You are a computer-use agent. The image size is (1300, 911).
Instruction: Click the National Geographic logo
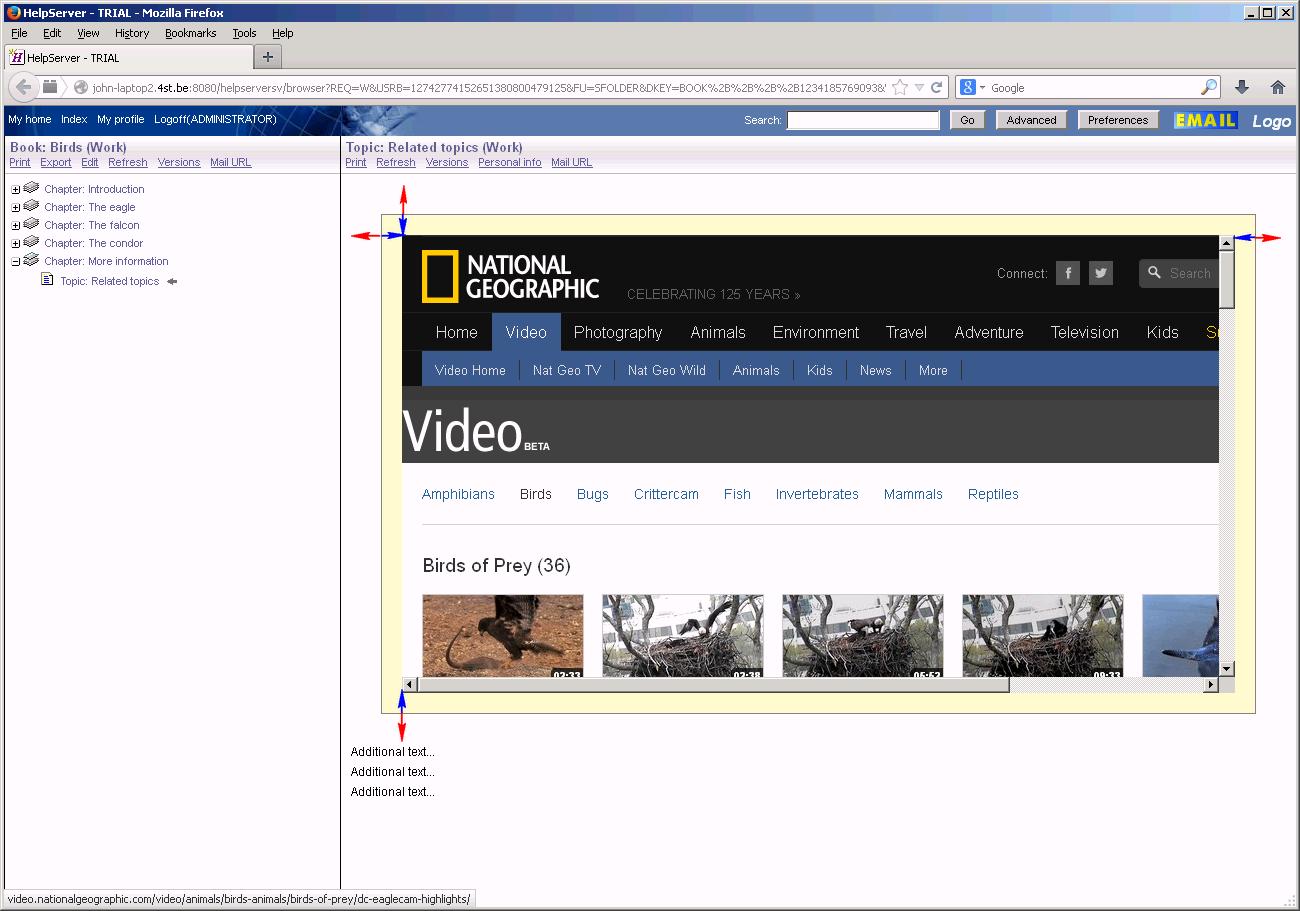[x=510, y=276]
